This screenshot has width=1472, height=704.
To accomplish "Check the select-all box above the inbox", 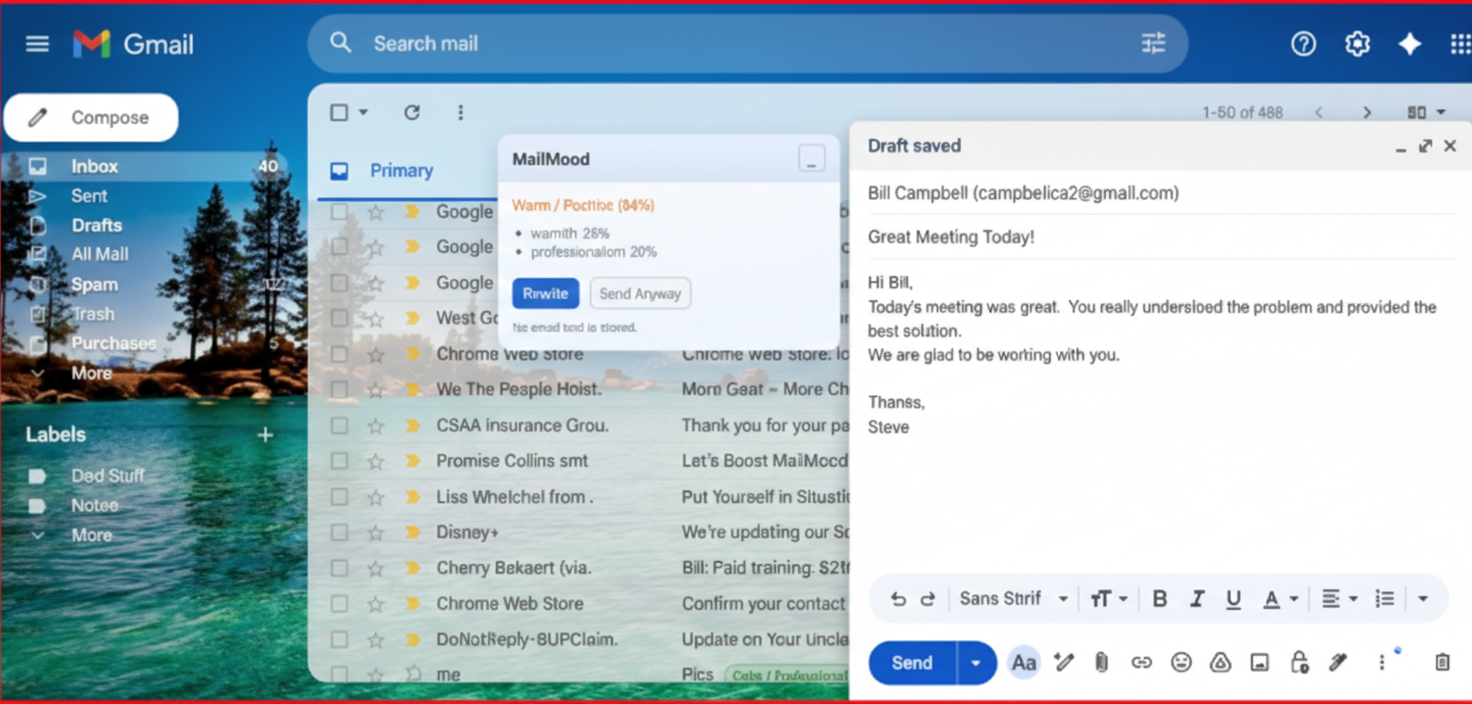I will click(339, 112).
